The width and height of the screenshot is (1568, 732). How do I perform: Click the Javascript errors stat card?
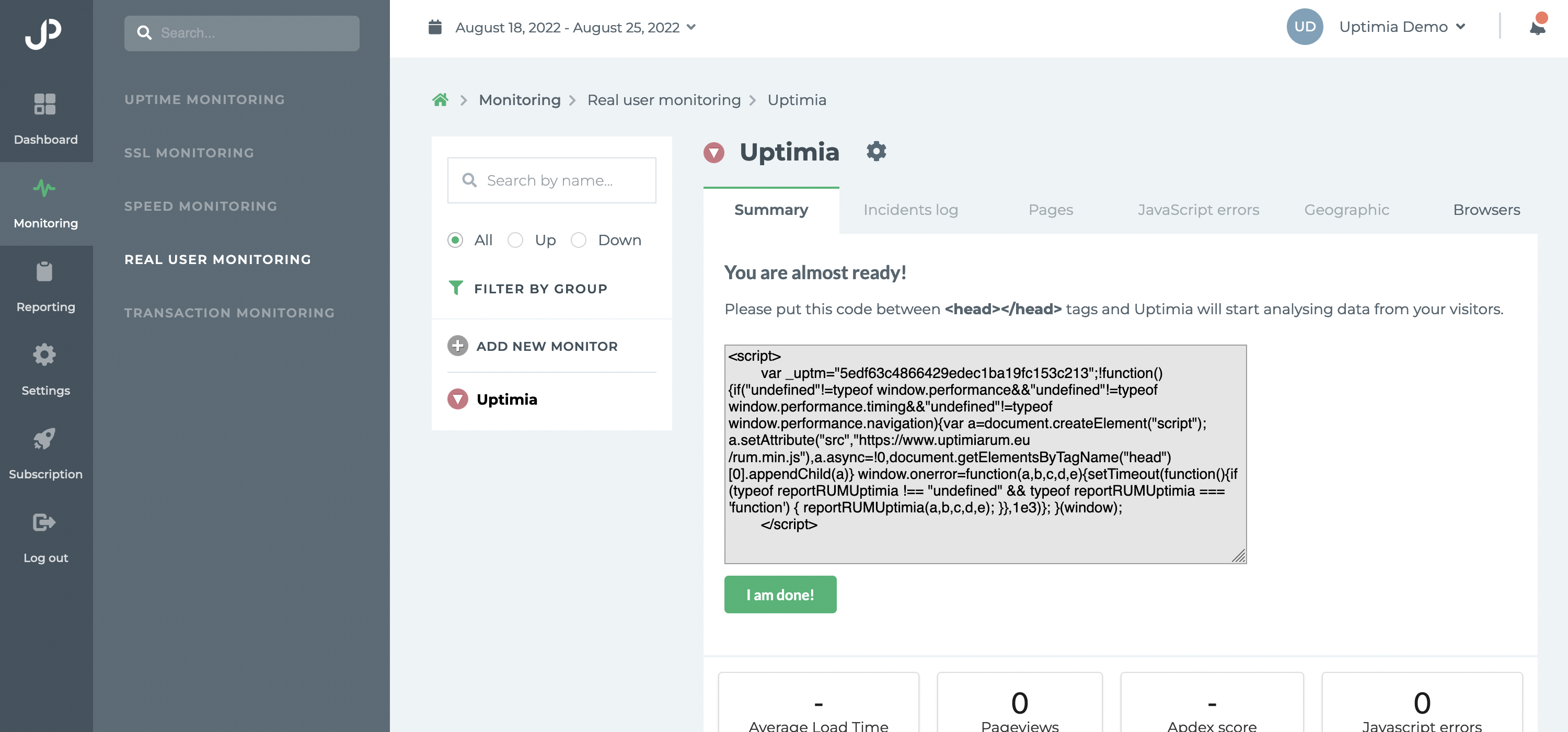1421,702
